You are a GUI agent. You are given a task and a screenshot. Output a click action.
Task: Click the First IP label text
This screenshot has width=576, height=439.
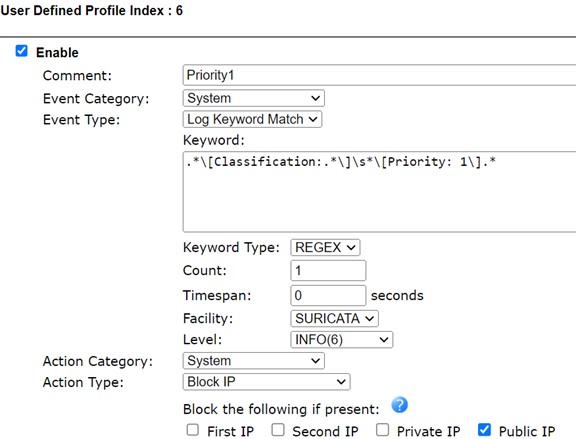point(230,431)
